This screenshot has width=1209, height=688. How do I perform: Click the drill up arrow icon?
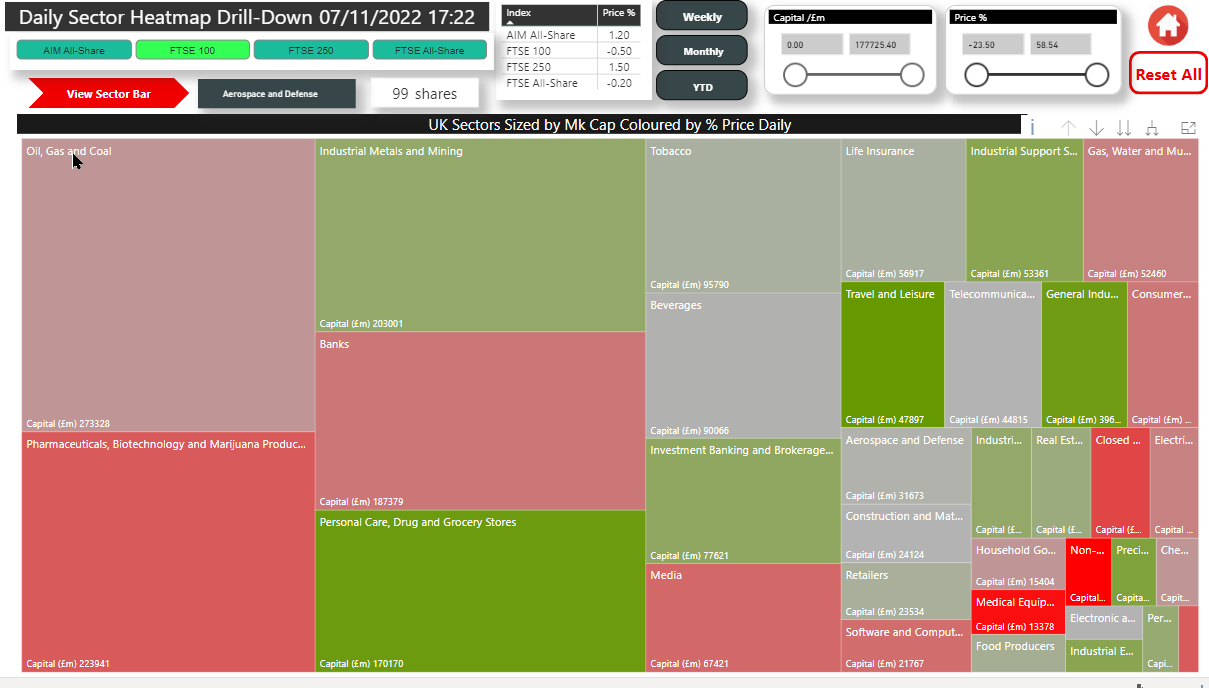[x=1068, y=128]
